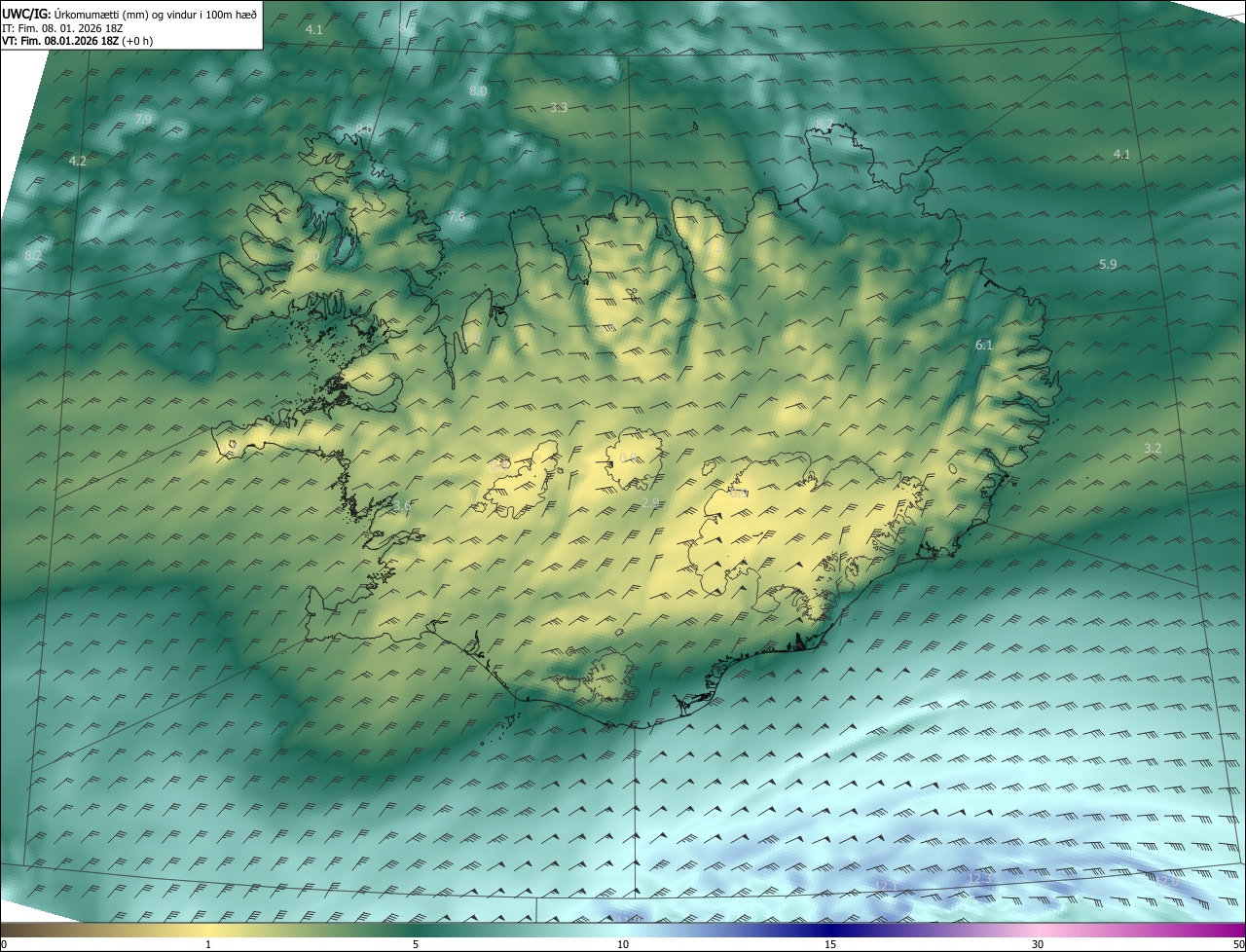Click the colorbar tick labeled "30"
The height and width of the screenshot is (952, 1246).
[x=1038, y=944]
